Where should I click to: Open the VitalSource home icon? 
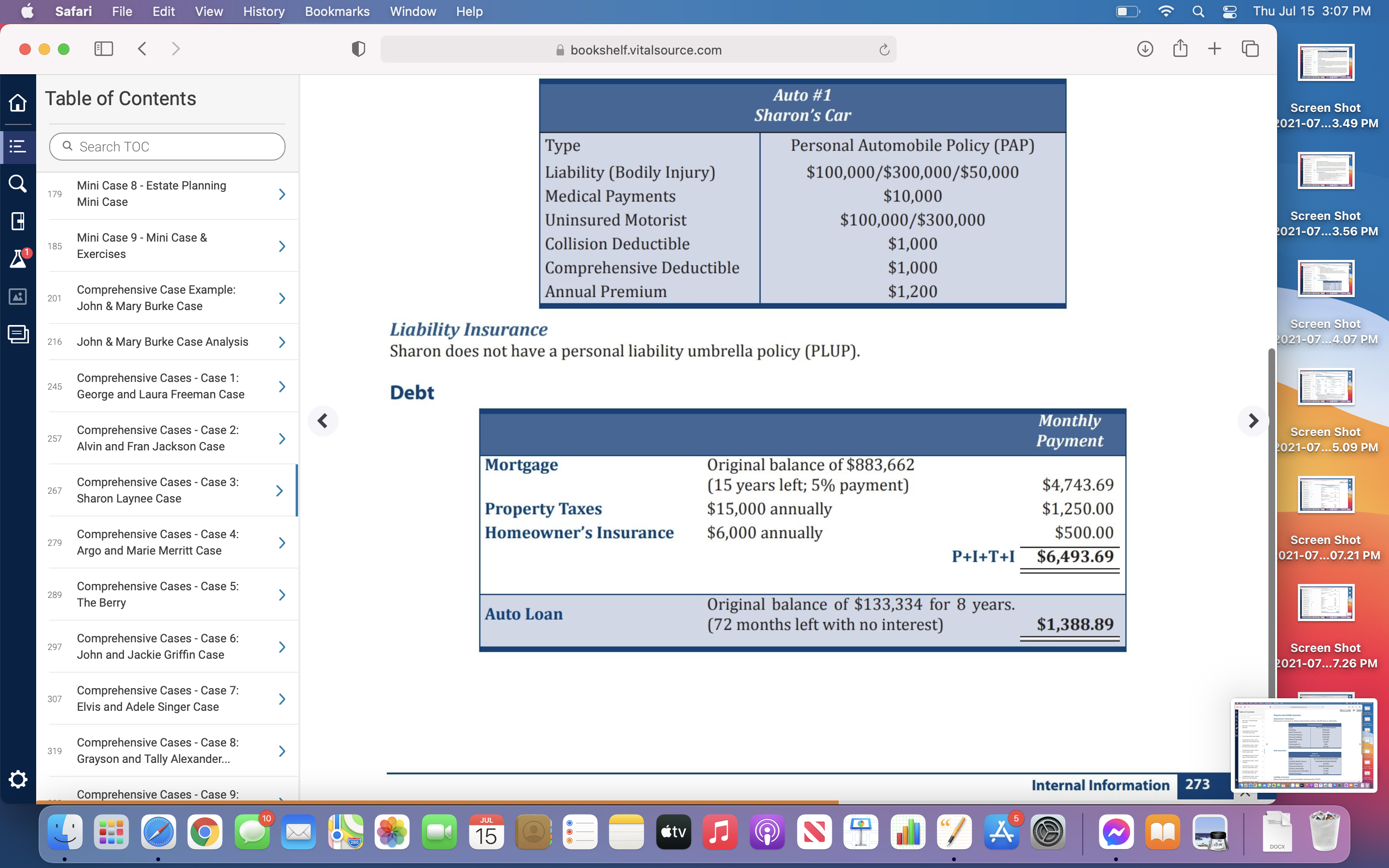(18, 103)
